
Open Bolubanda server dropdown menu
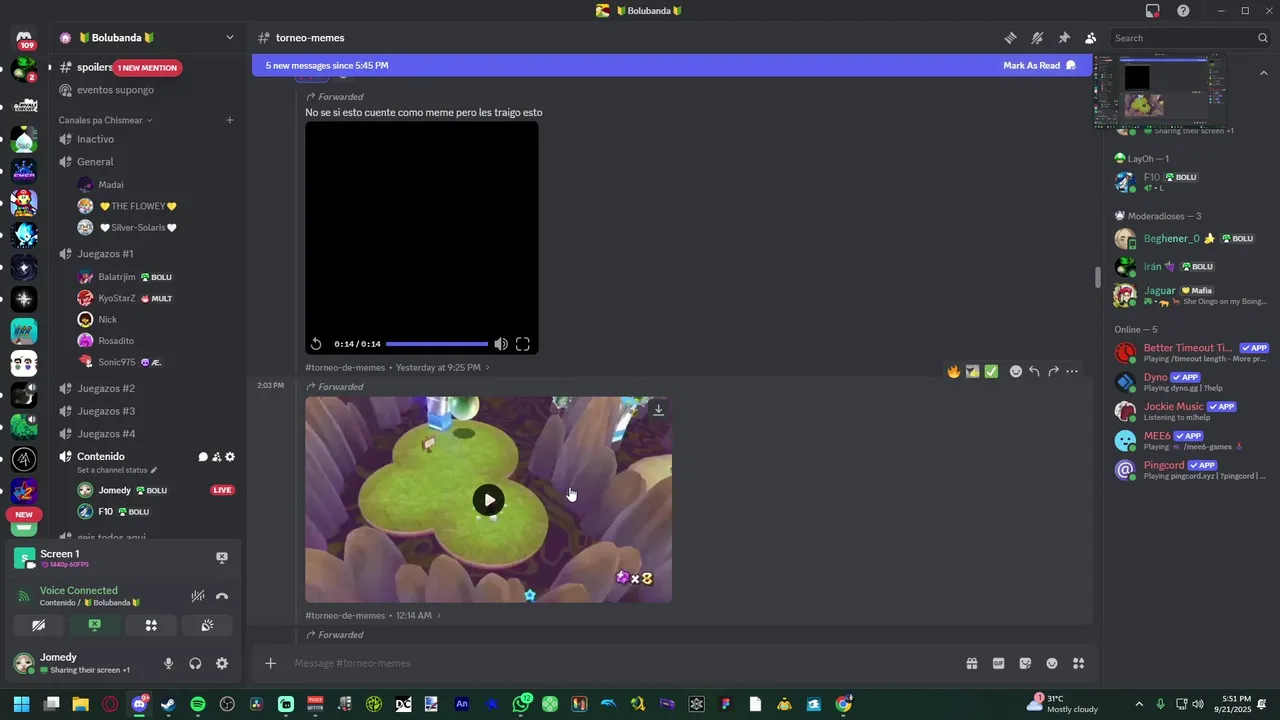(x=230, y=38)
